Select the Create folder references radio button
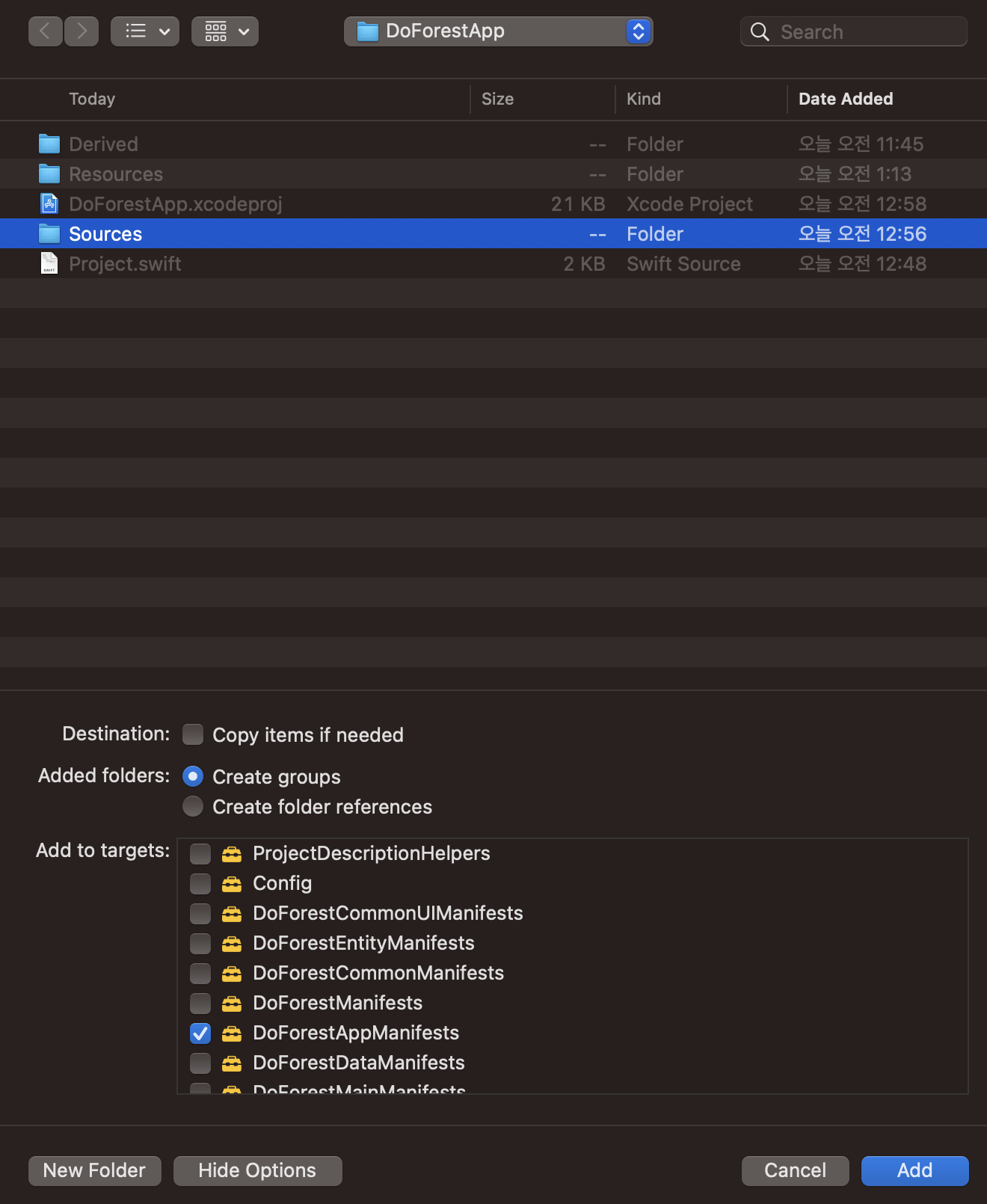Image resolution: width=987 pixels, height=1204 pixels. [193, 806]
